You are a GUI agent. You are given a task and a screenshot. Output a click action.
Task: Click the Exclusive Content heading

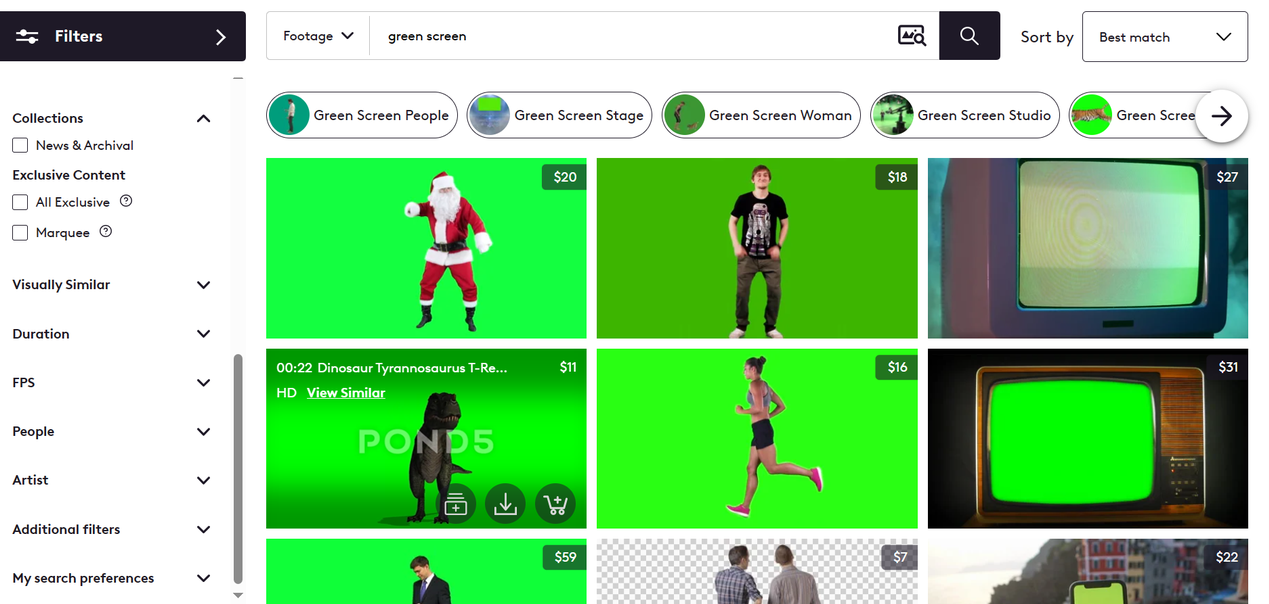(x=69, y=175)
